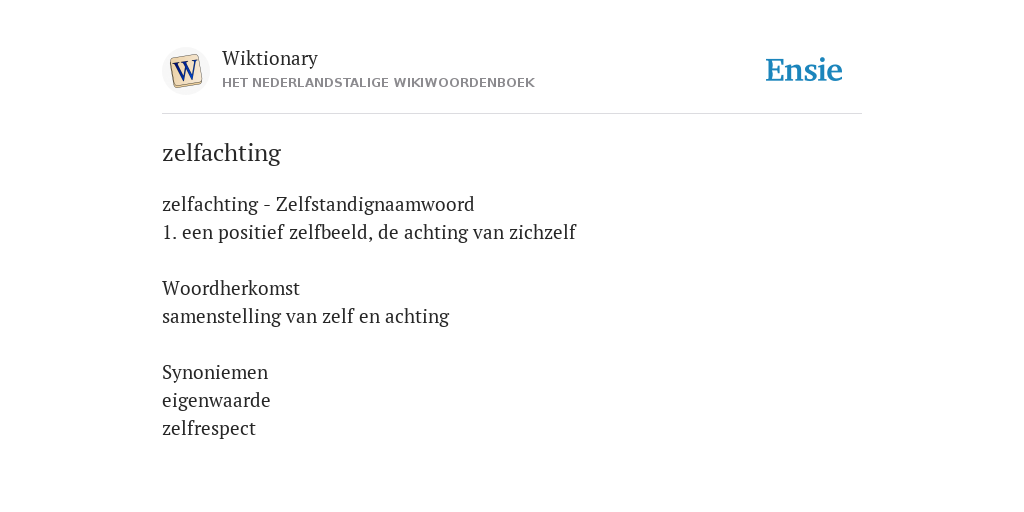Screen dimensions: 1024x512
Task: Click the horizontal divider below the header
Action: (512, 114)
